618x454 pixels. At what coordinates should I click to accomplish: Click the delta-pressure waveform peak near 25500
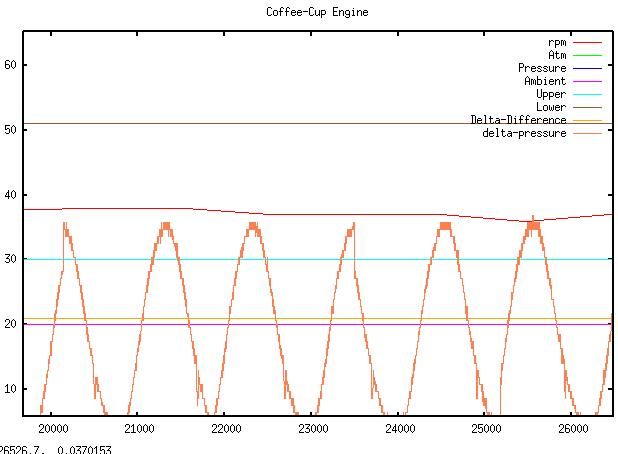(x=532, y=225)
